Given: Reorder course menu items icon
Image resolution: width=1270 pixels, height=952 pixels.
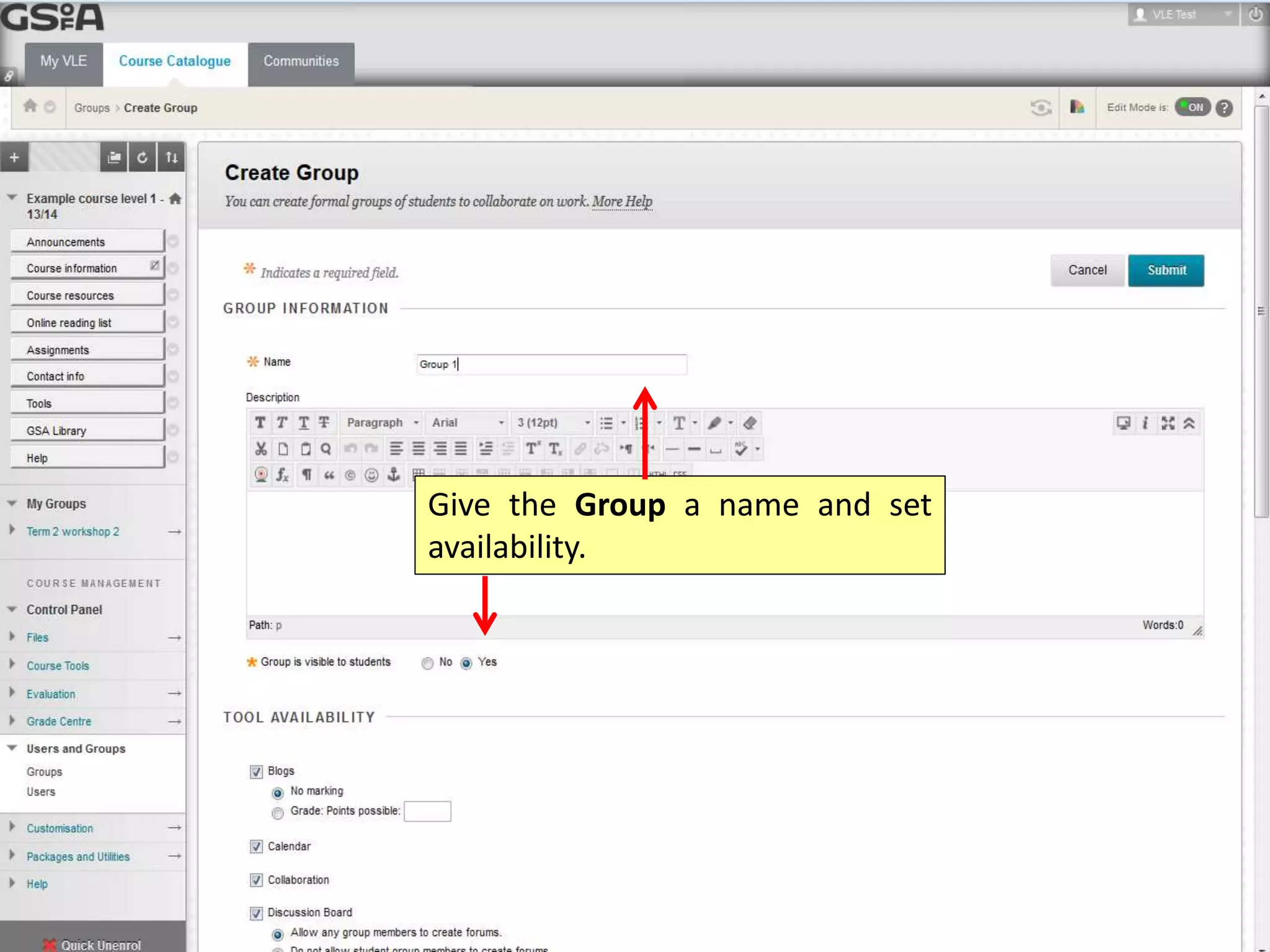Looking at the screenshot, I should click(x=172, y=157).
